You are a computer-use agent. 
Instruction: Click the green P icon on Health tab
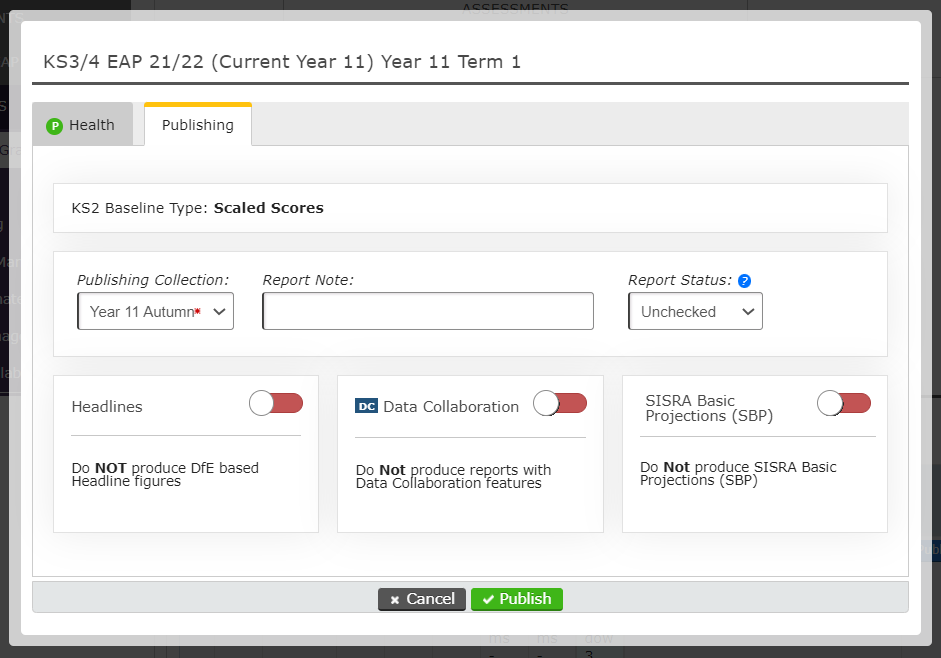[x=55, y=126]
